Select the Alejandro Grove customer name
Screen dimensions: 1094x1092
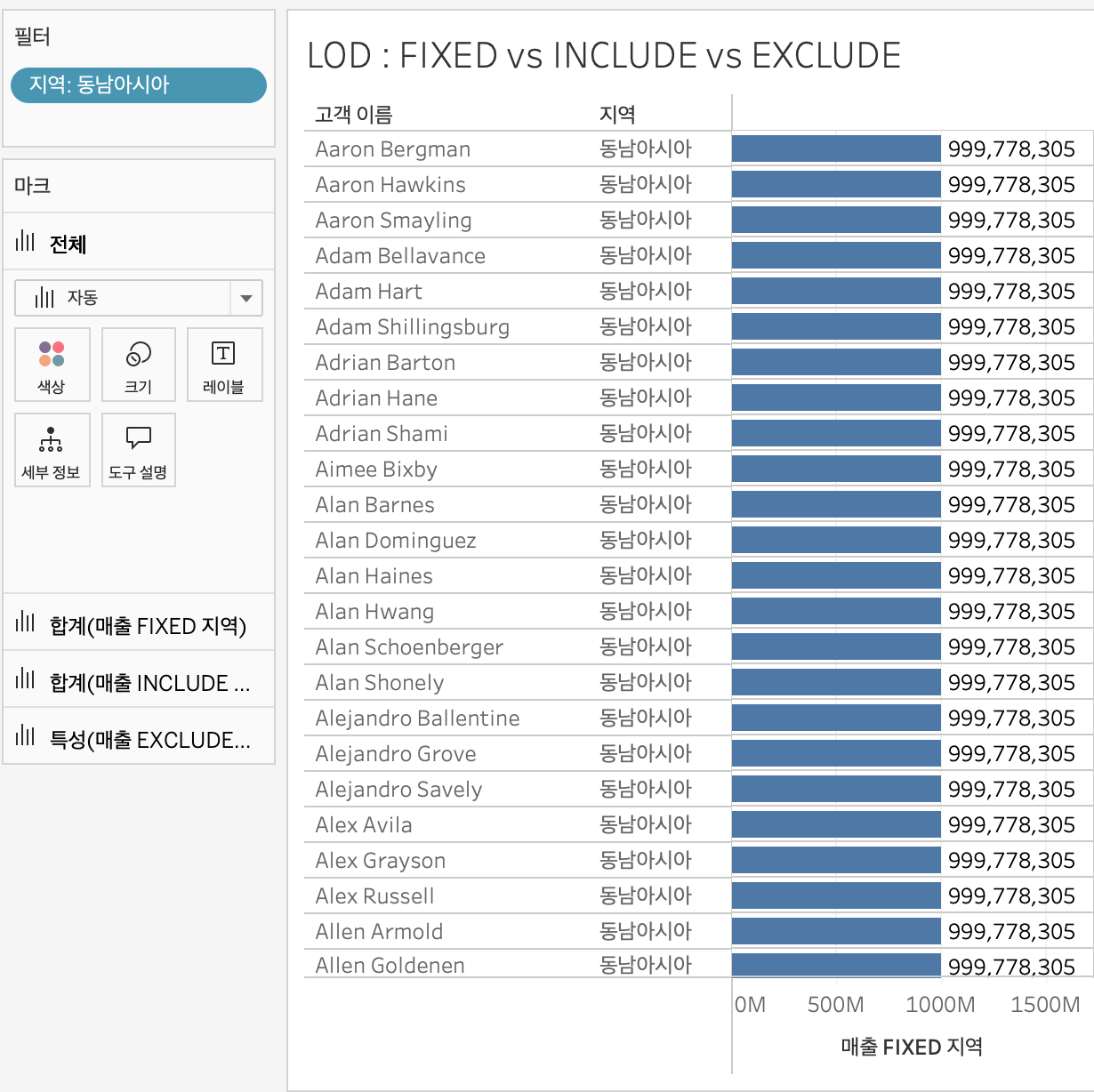coord(396,754)
